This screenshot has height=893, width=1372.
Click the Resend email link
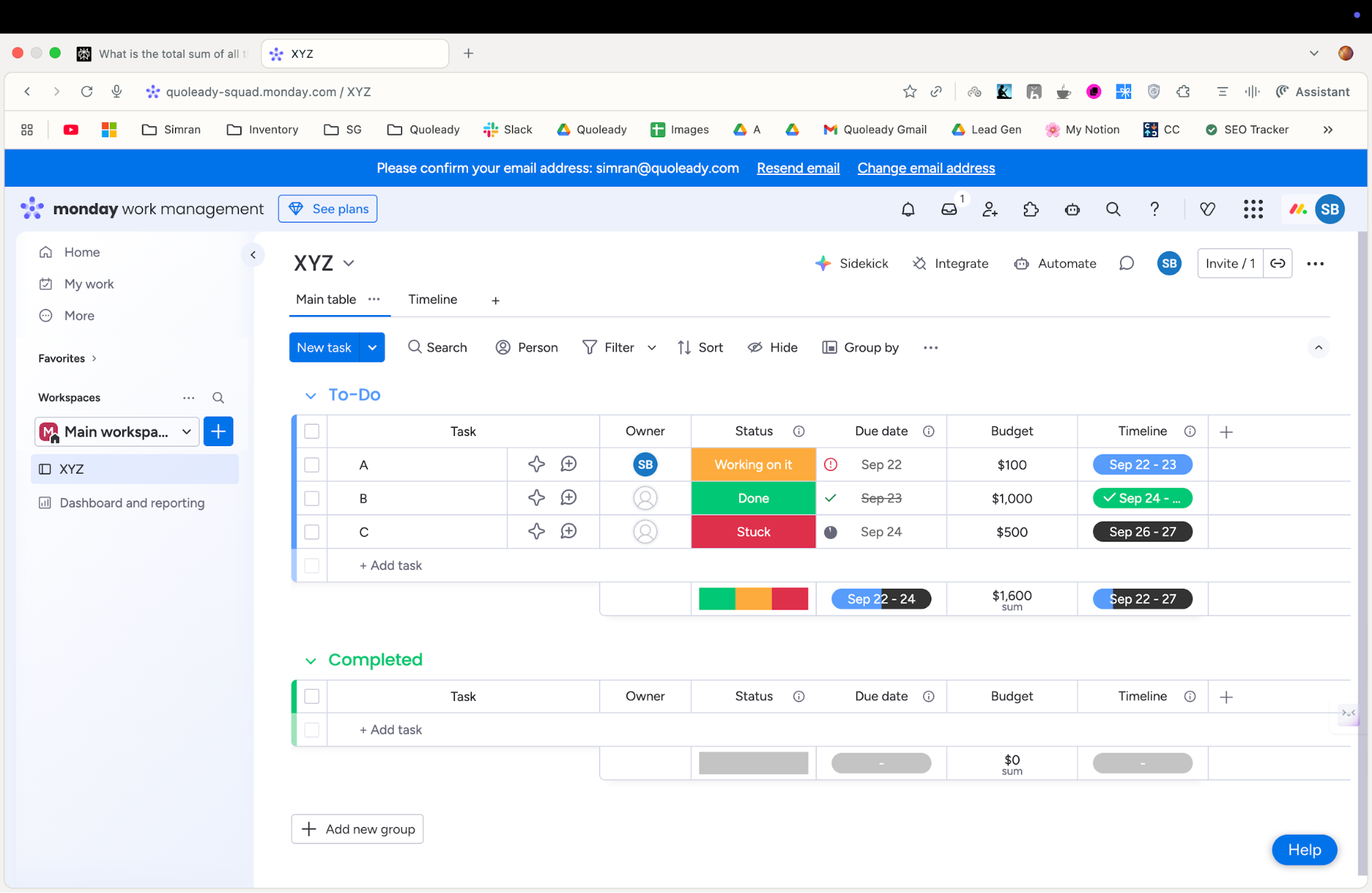798,168
